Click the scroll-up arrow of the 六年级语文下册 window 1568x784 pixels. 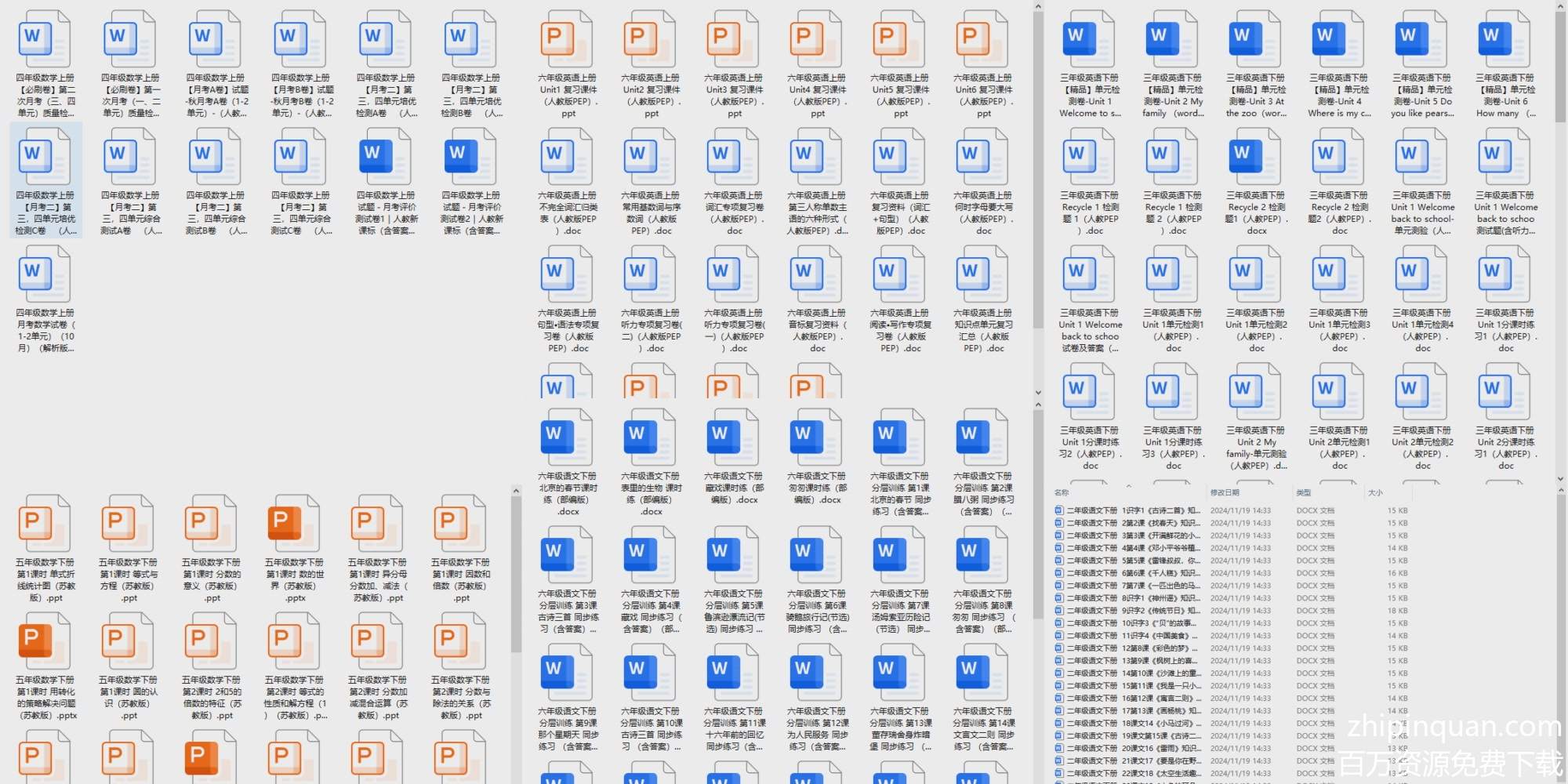click(x=1038, y=405)
